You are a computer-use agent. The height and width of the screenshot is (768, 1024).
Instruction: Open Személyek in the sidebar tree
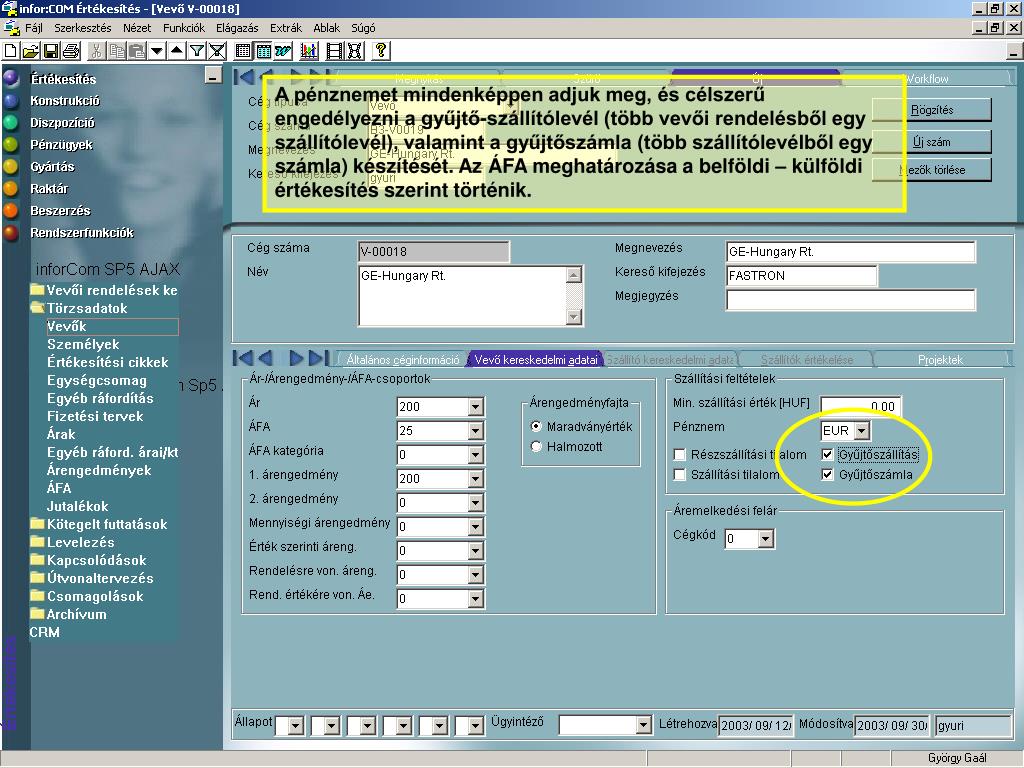[83, 344]
